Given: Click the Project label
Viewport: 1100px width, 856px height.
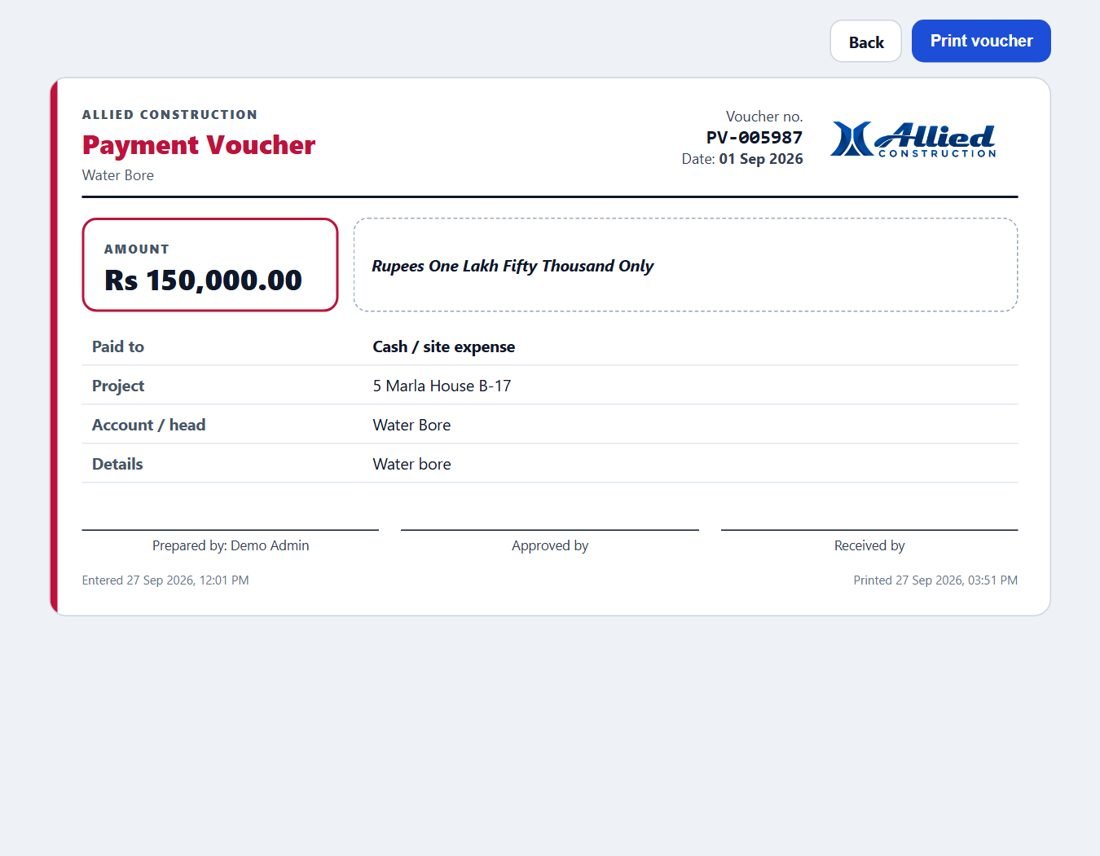Looking at the screenshot, I should pyautogui.click(x=118, y=386).
